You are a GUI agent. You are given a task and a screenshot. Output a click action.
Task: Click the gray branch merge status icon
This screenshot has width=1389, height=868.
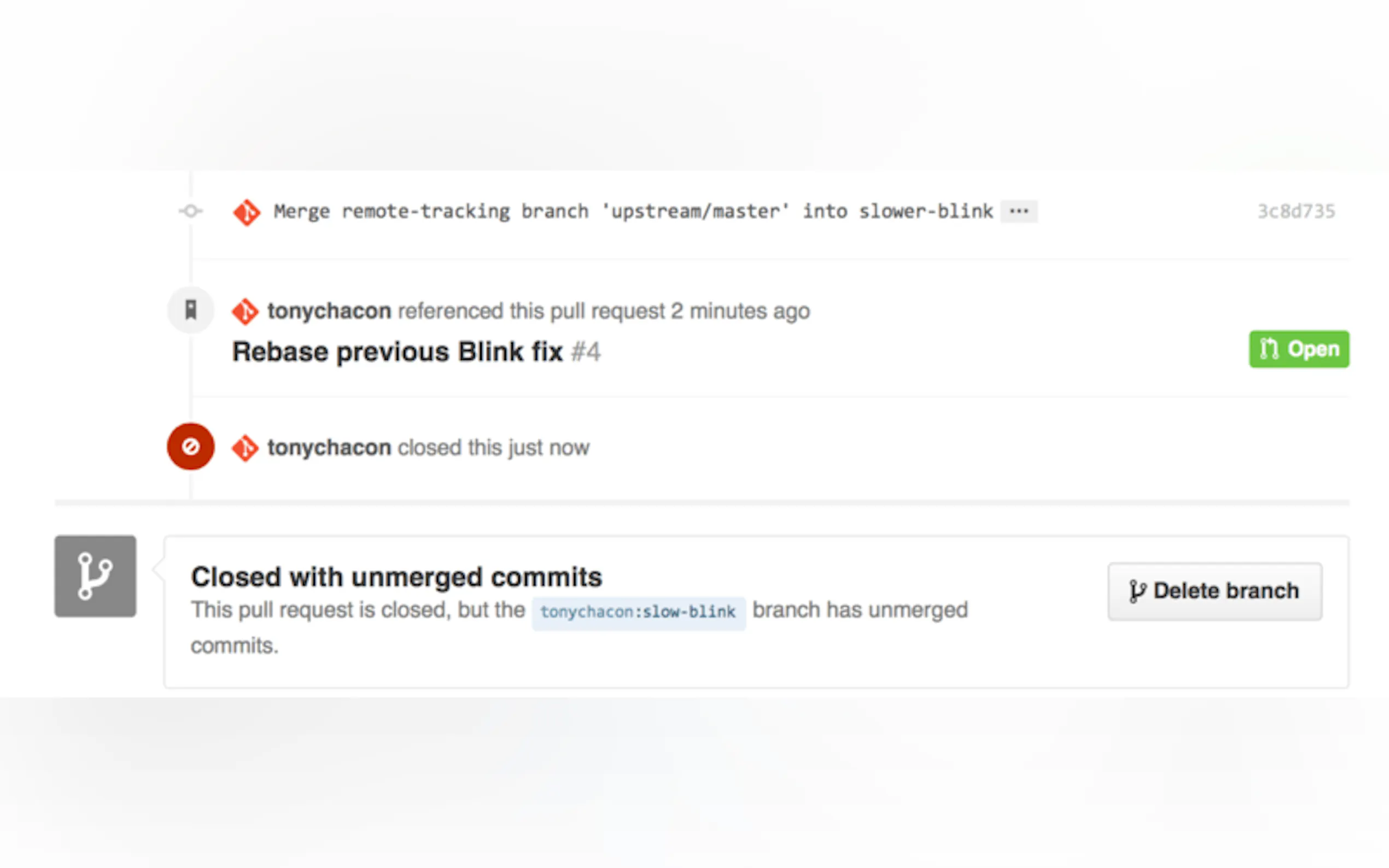pos(95,576)
